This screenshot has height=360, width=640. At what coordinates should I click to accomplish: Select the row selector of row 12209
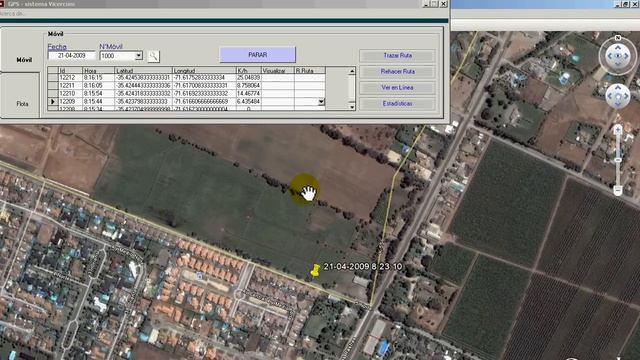point(53,102)
